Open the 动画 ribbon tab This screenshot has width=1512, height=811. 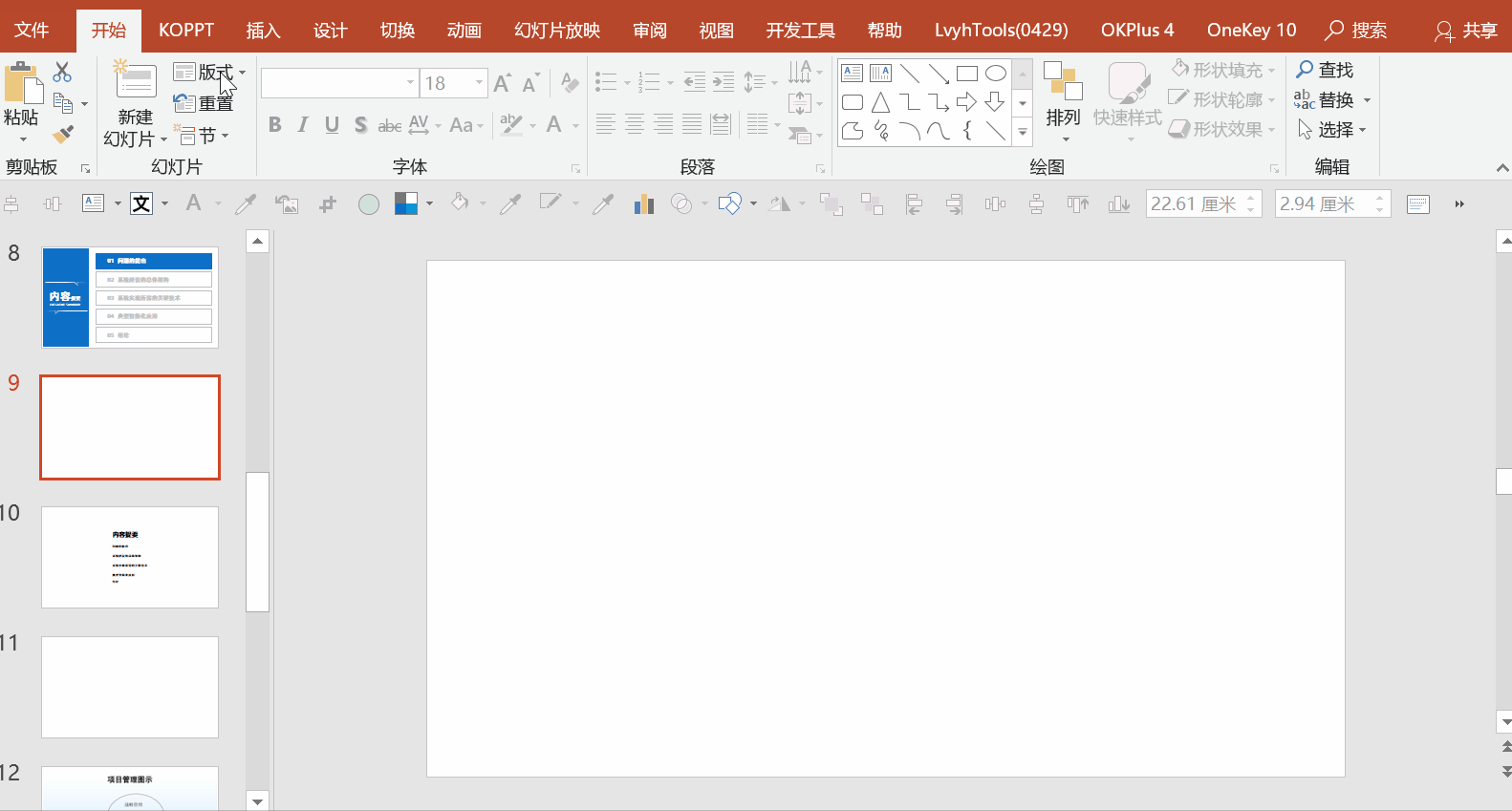coord(464,31)
